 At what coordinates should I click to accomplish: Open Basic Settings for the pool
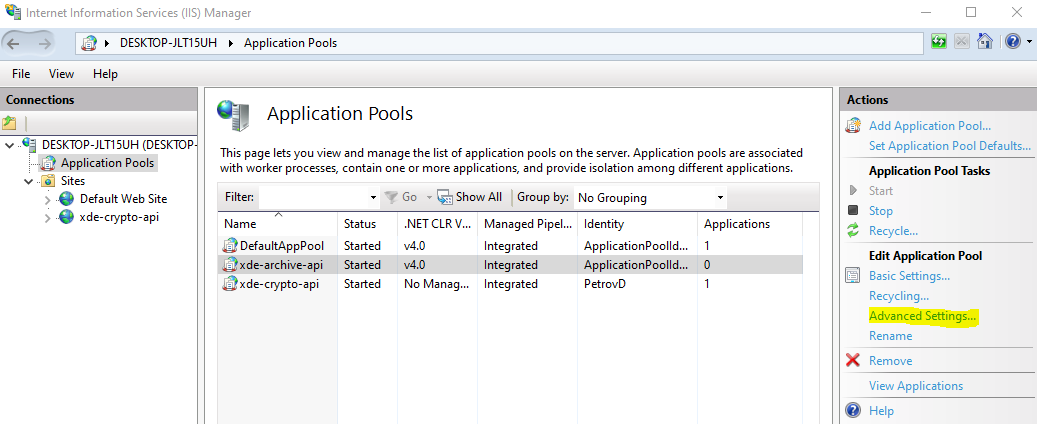[909, 276]
